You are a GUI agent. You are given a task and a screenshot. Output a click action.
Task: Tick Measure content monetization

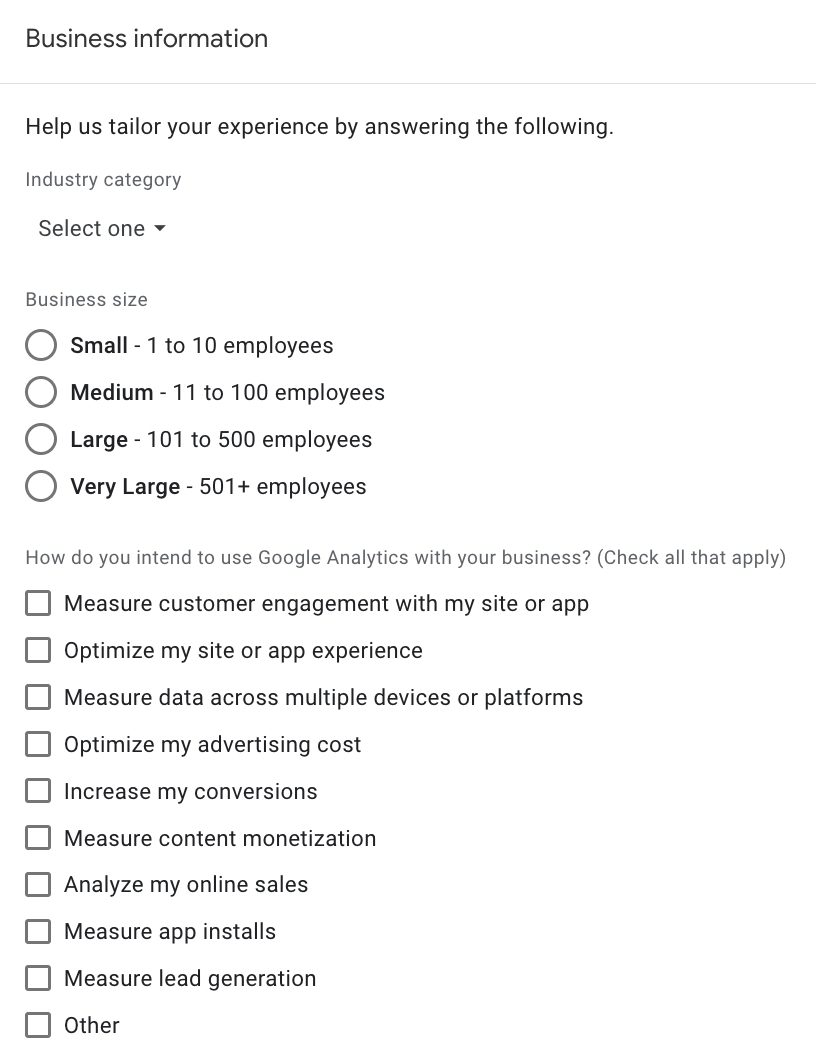38,838
